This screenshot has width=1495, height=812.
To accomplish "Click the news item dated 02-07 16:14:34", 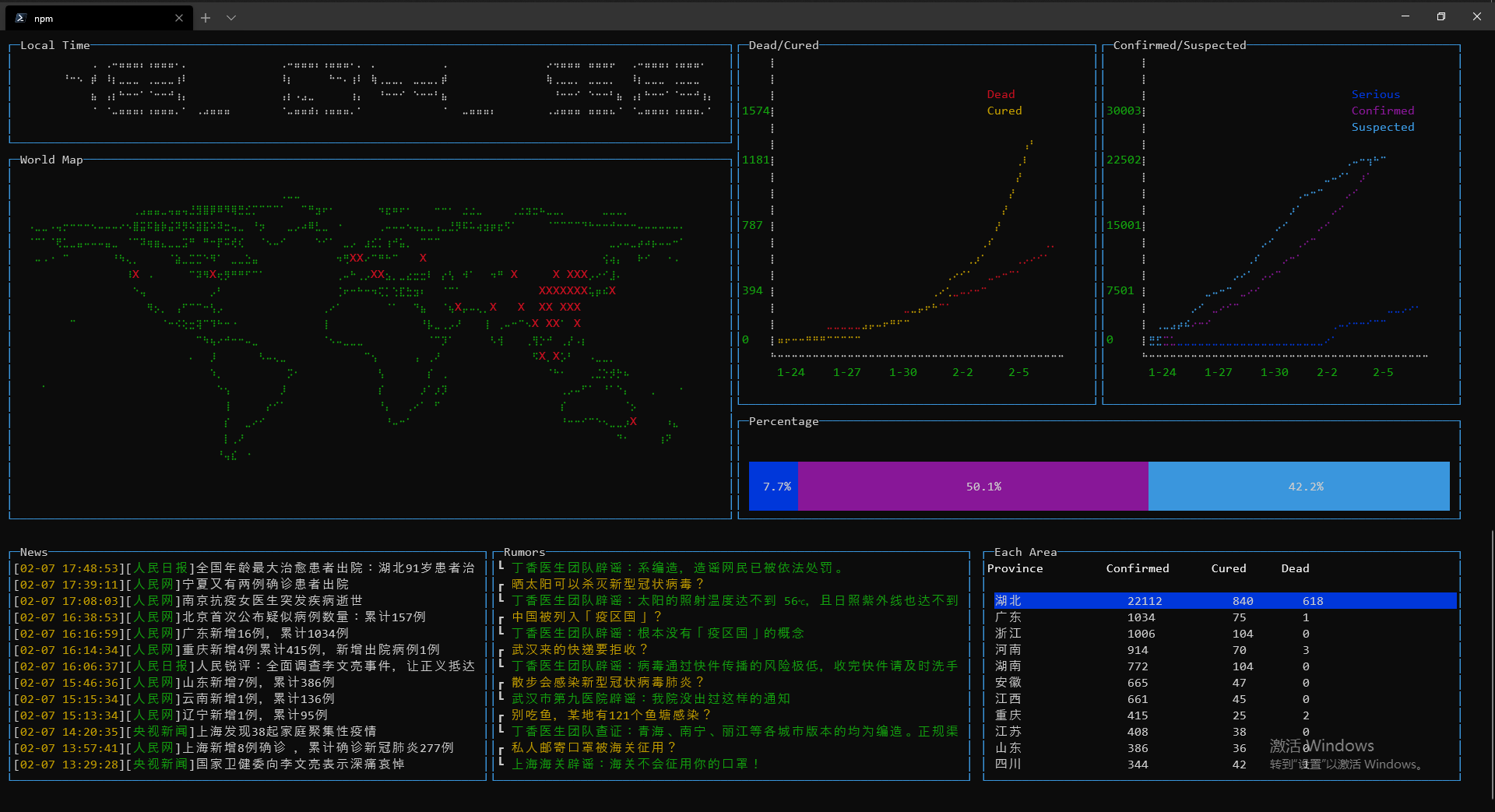I will click(227, 650).
